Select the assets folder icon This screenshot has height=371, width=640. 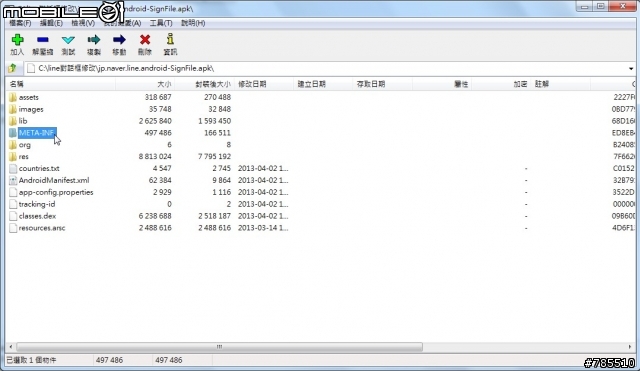(x=13, y=97)
